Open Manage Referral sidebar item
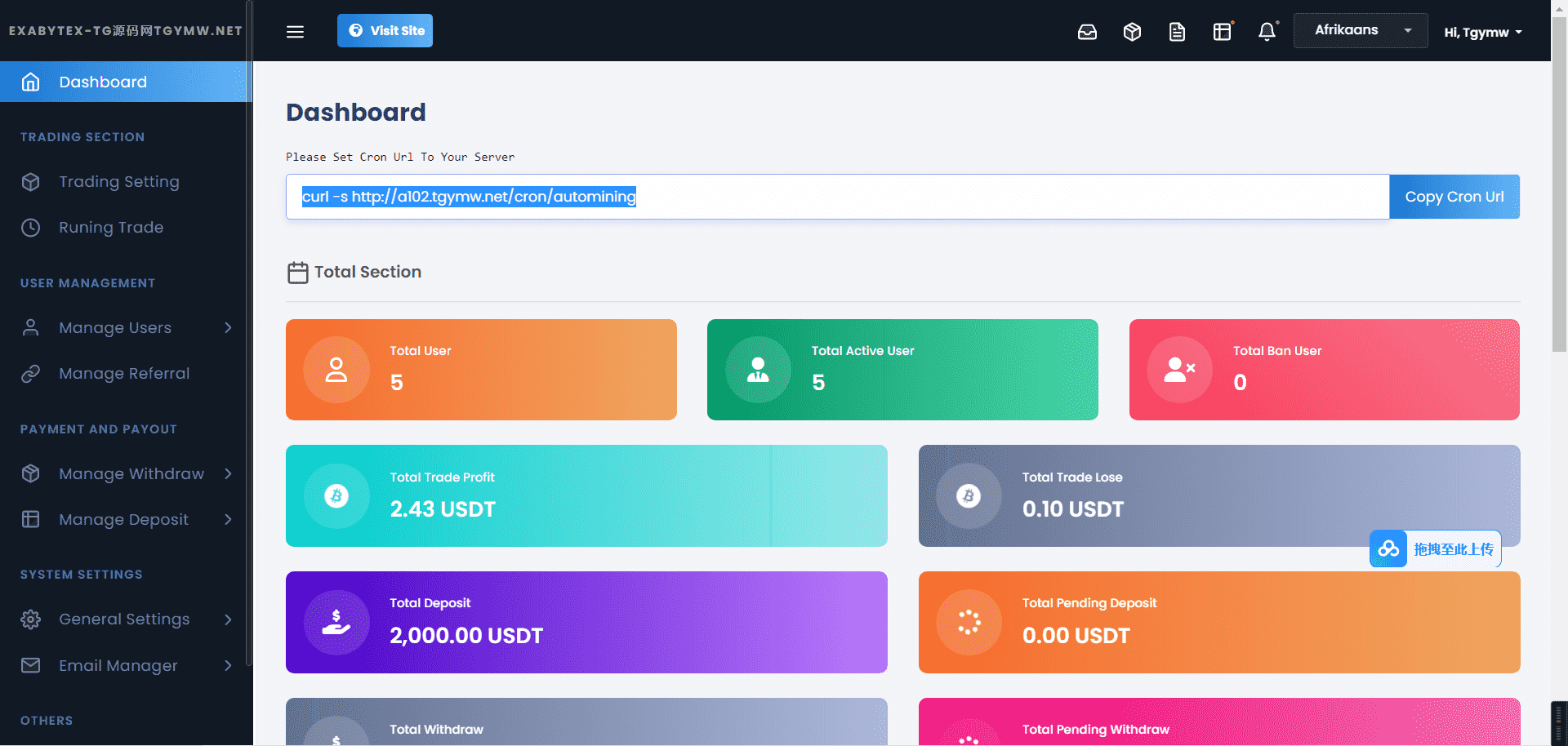This screenshot has width=1568, height=746. tap(124, 373)
